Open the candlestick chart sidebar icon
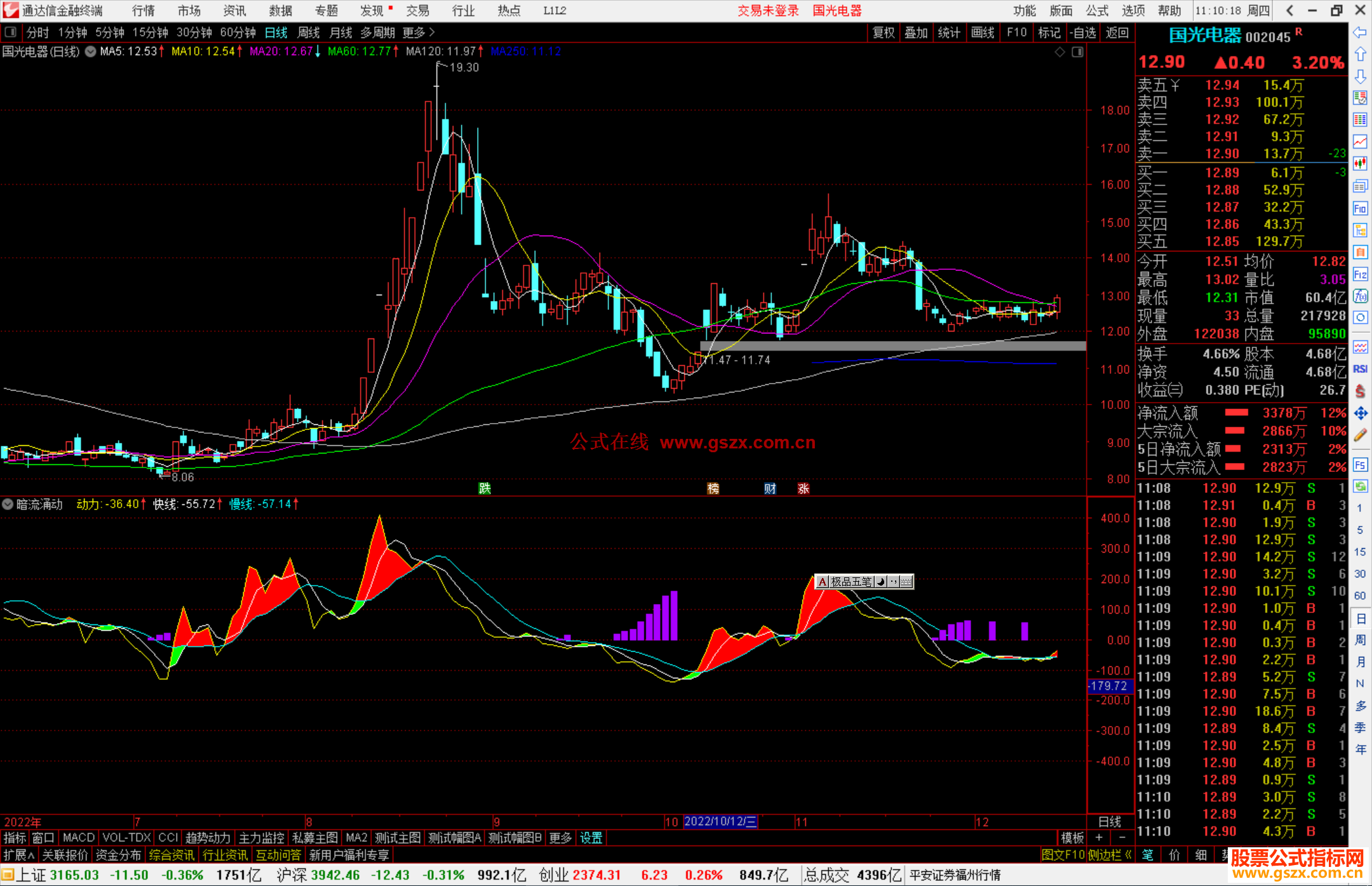Screen dimensions: 1372x886 (1360, 163)
